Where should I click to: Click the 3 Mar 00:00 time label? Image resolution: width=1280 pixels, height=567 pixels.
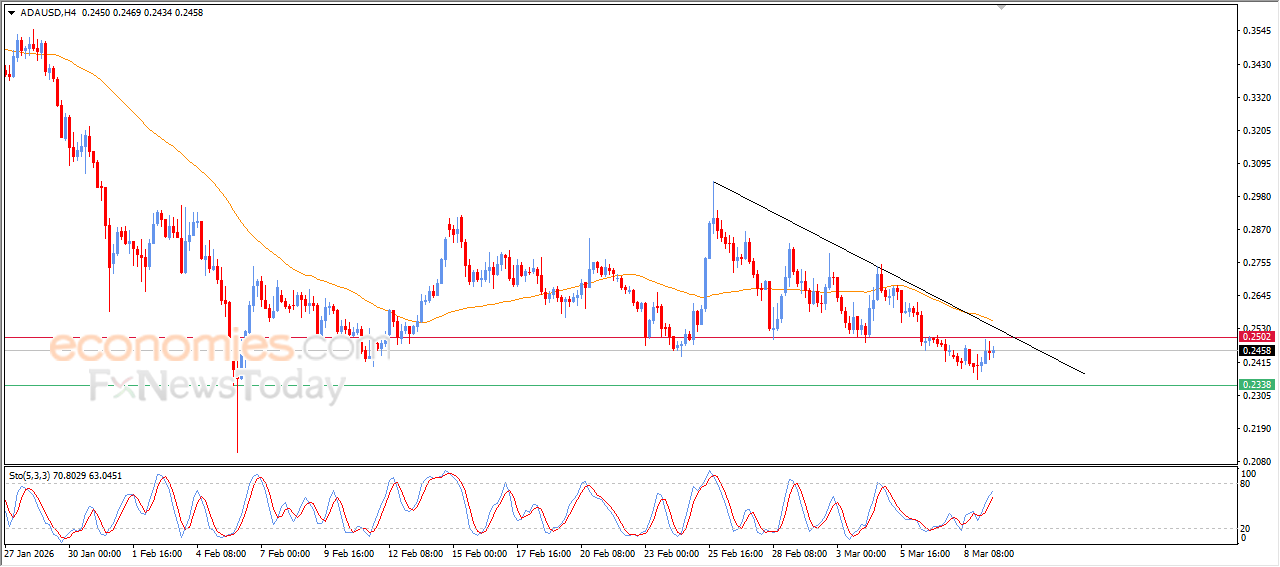(860, 553)
